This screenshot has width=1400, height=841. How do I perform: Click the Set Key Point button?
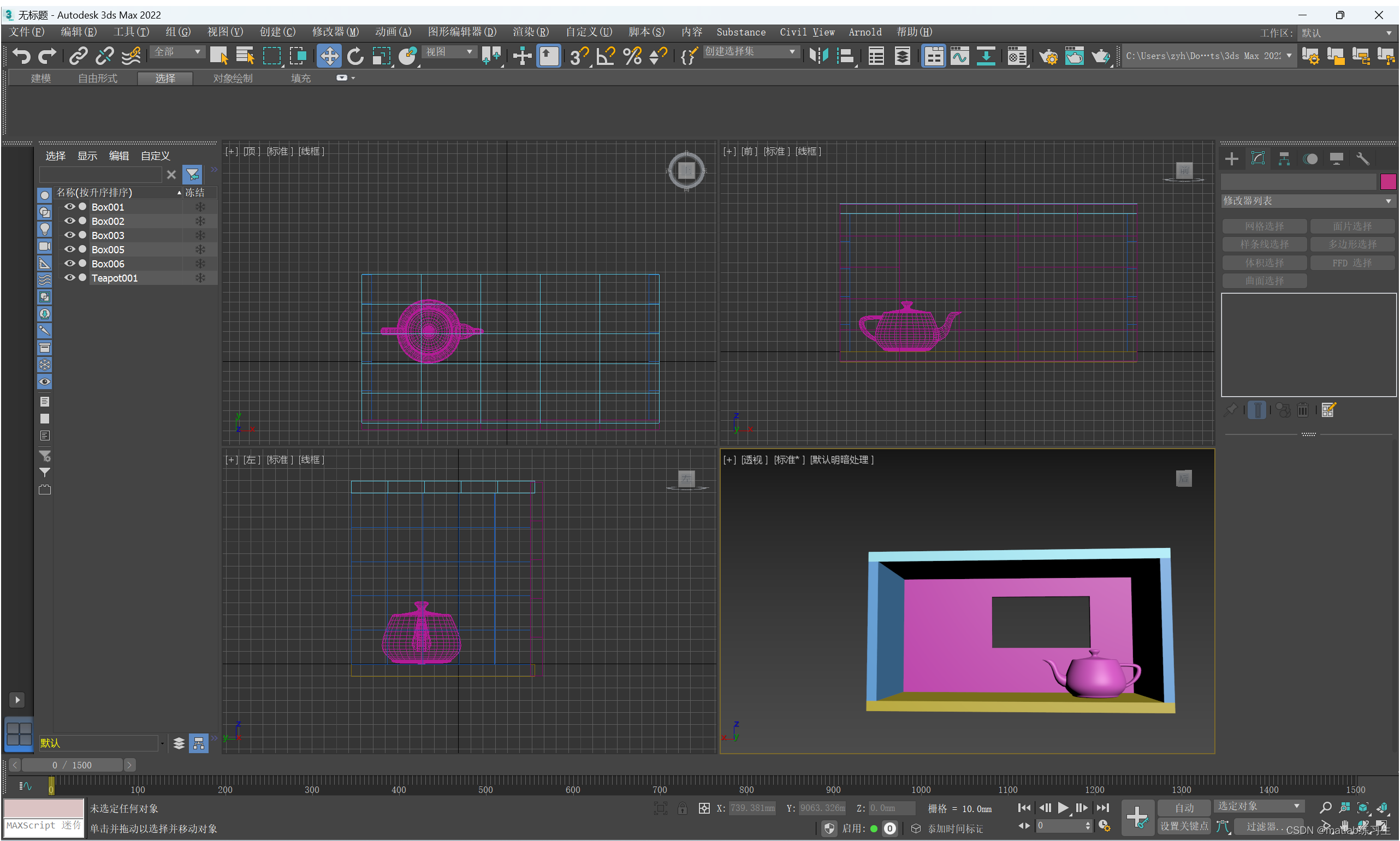[1184, 826]
